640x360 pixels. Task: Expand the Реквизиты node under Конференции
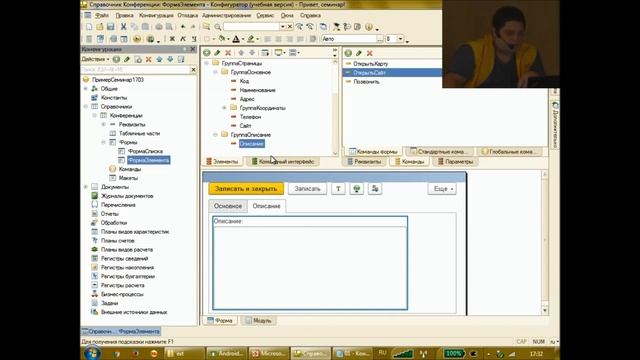click(x=104, y=124)
